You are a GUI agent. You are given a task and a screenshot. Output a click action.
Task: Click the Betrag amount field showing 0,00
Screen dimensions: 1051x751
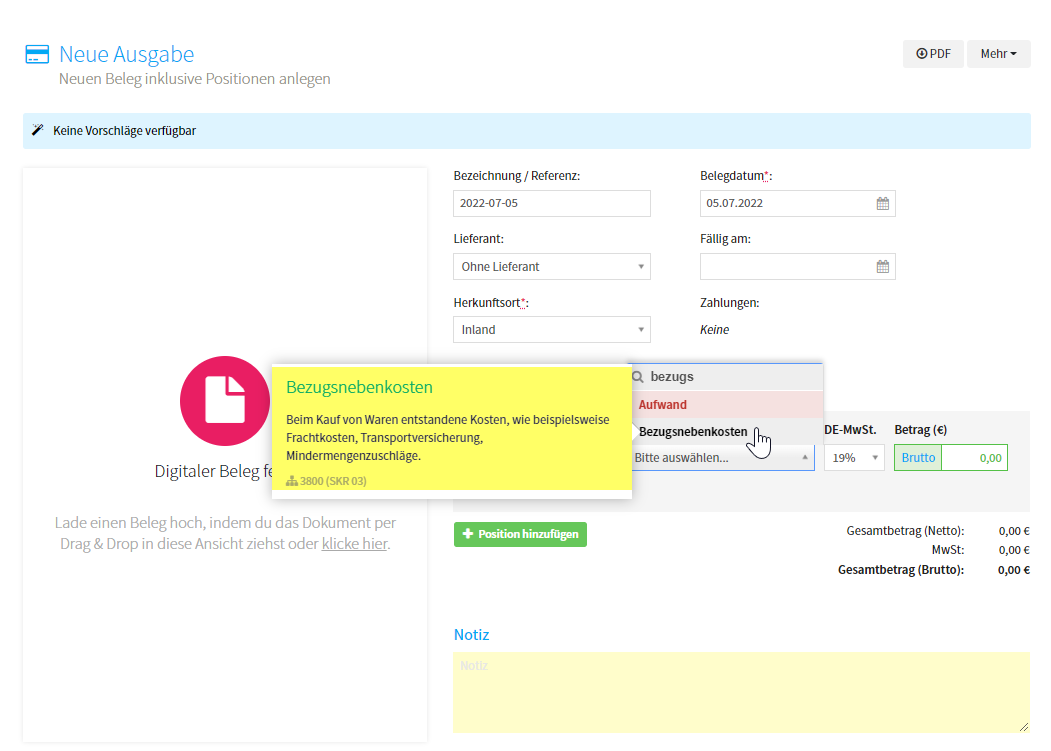click(x=974, y=457)
